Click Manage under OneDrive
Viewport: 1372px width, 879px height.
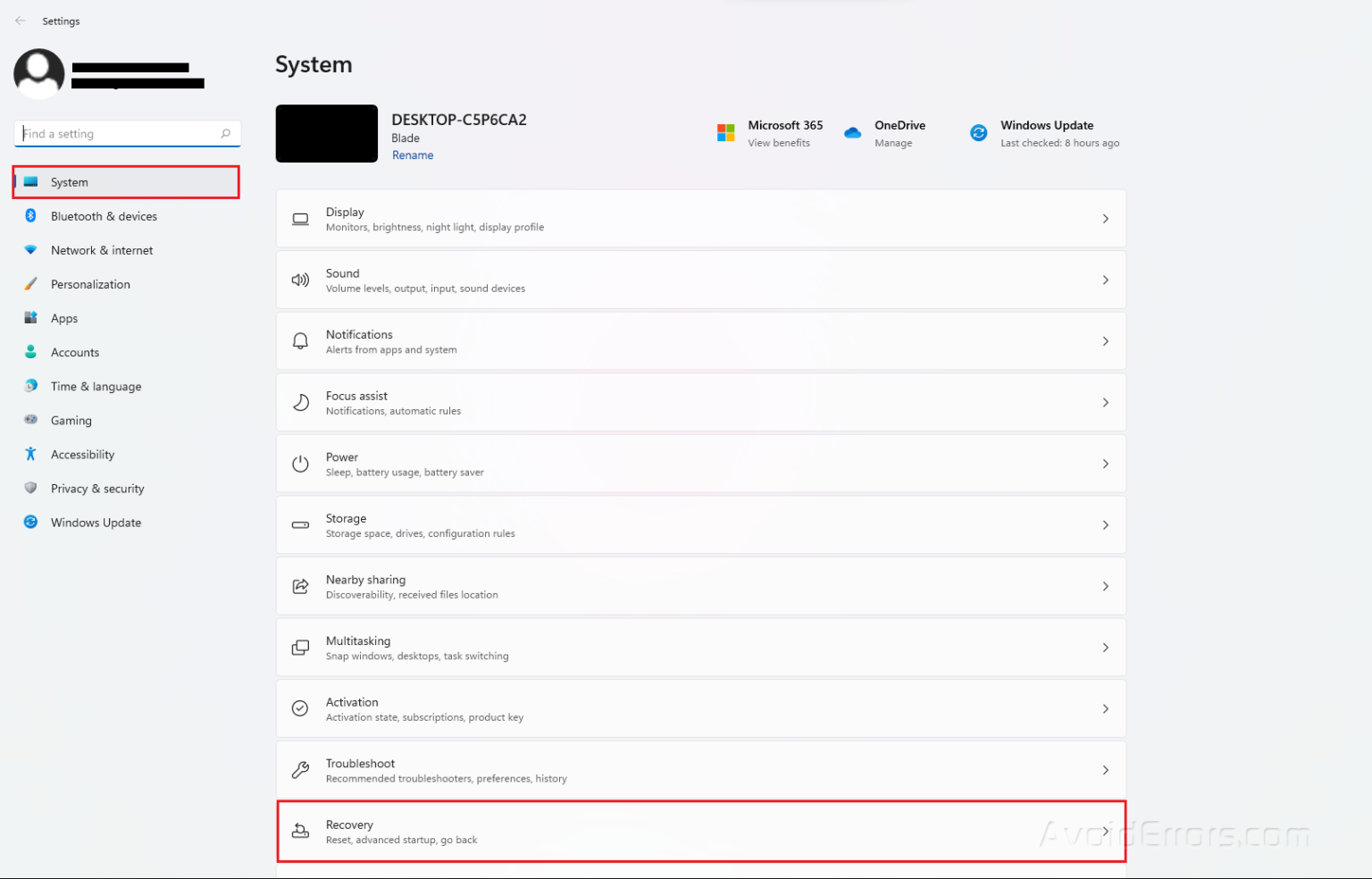click(x=893, y=143)
